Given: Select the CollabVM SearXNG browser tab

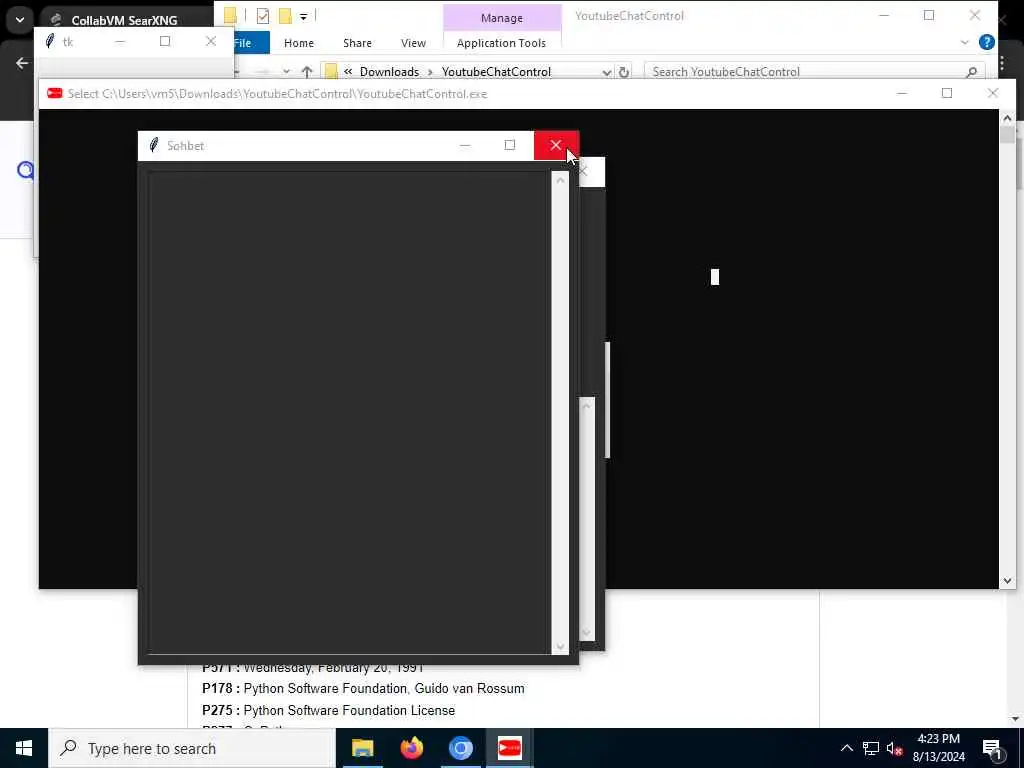Looking at the screenshot, I should [x=124, y=20].
